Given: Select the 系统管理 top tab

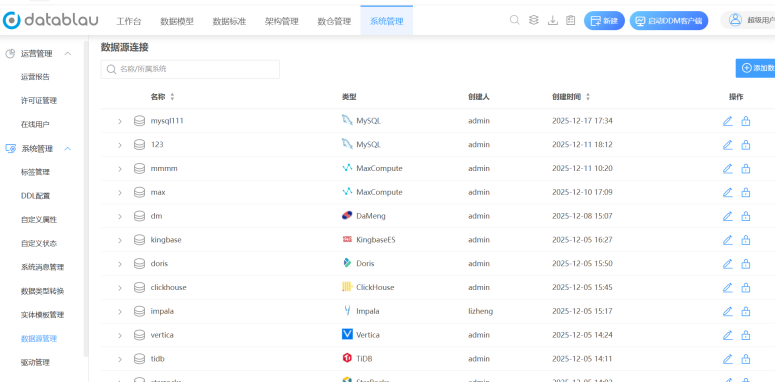Looking at the screenshot, I should pyautogui.click(x=387, y=21).
